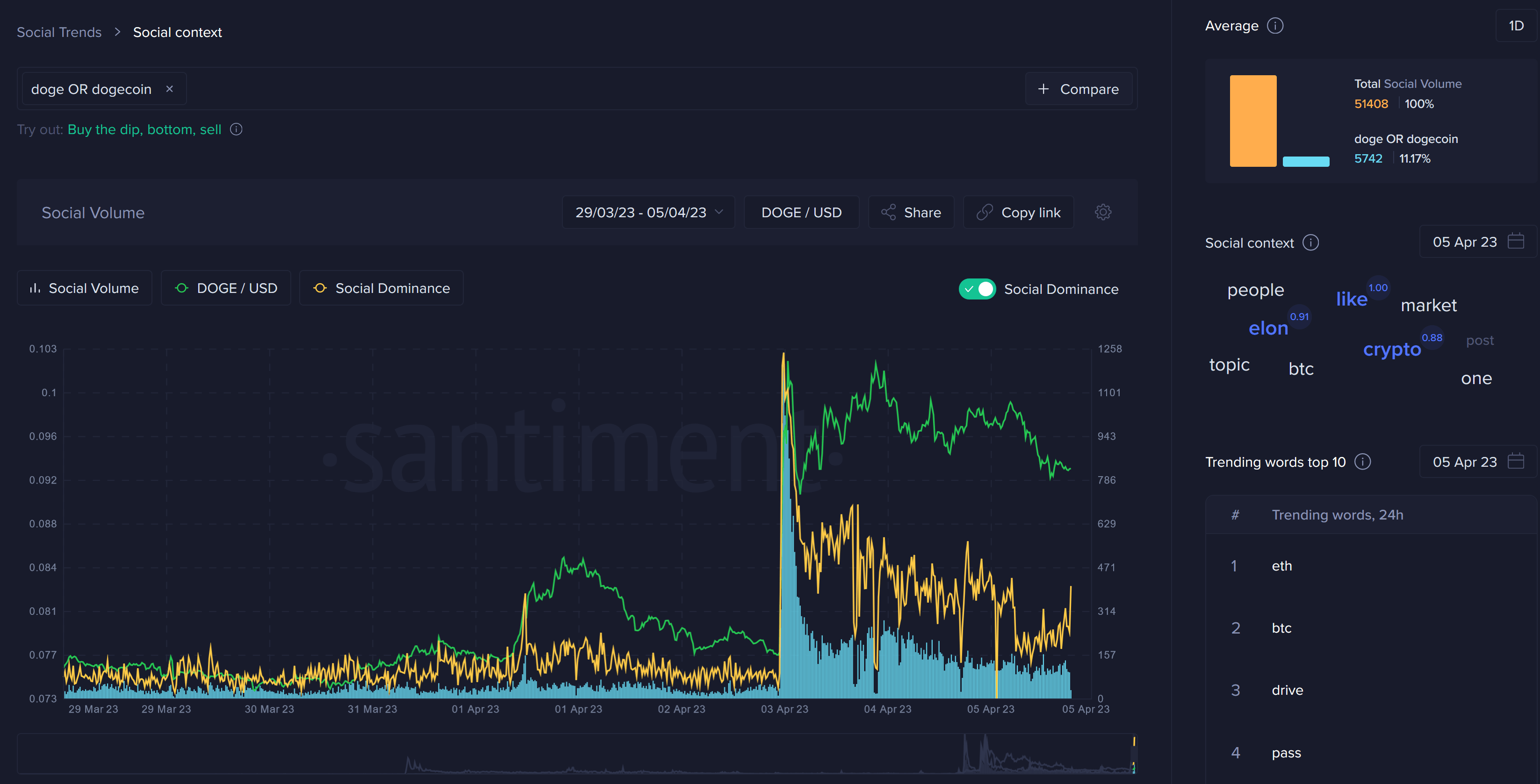Select the Social context breadcrumb tab
Screen dimensions: 1540x784
point(177,32)
